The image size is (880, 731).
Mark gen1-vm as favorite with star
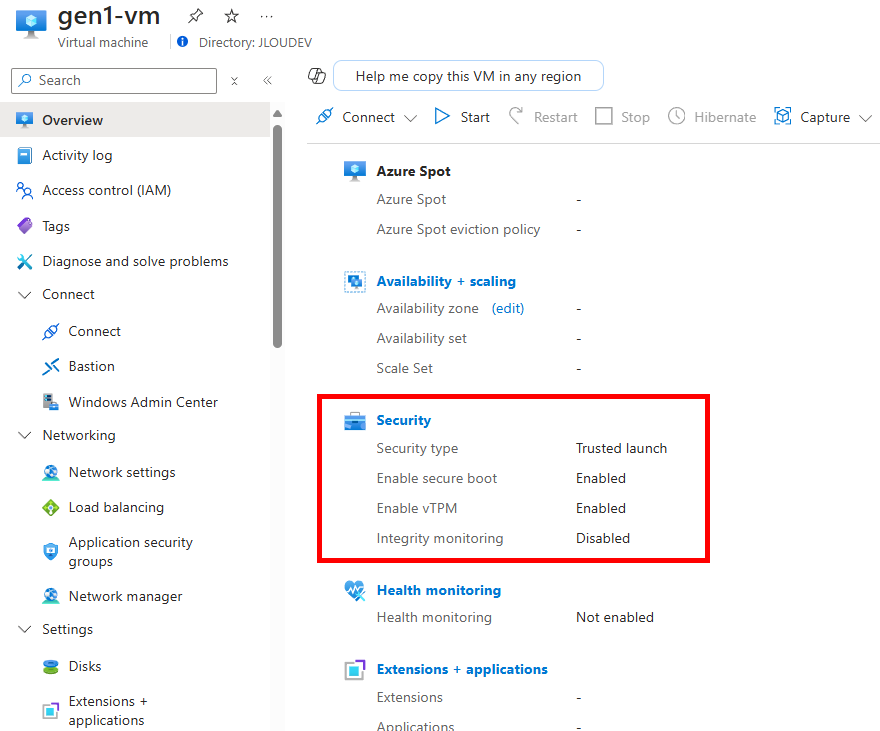[x=231, y=16]
